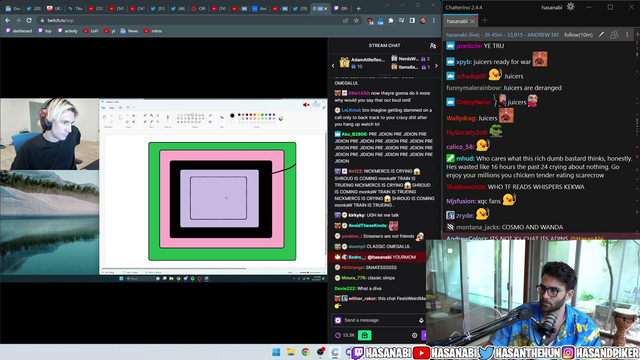This screenshot has height=360, width=640.
Task: Switch to the 'Title' browser tab
Action: 75,9
